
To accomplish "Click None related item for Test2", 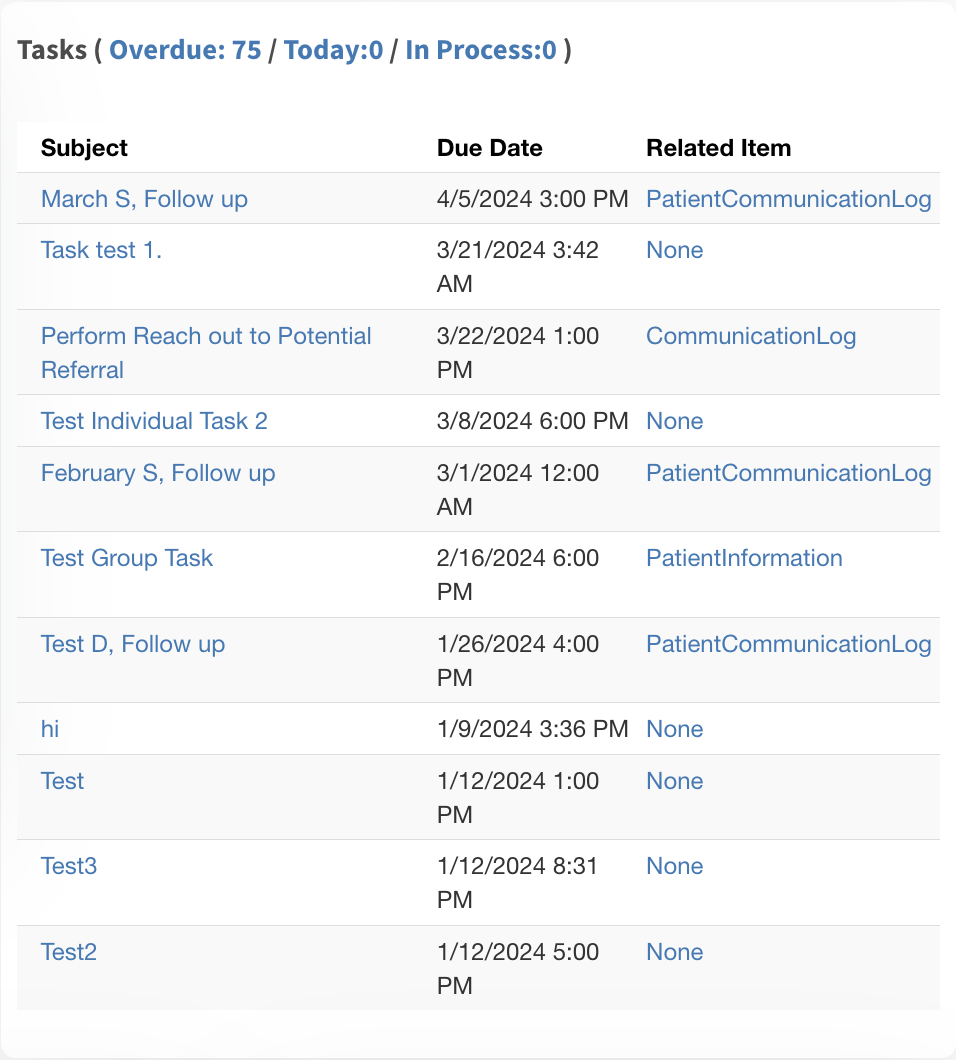I will coord(675,952).
